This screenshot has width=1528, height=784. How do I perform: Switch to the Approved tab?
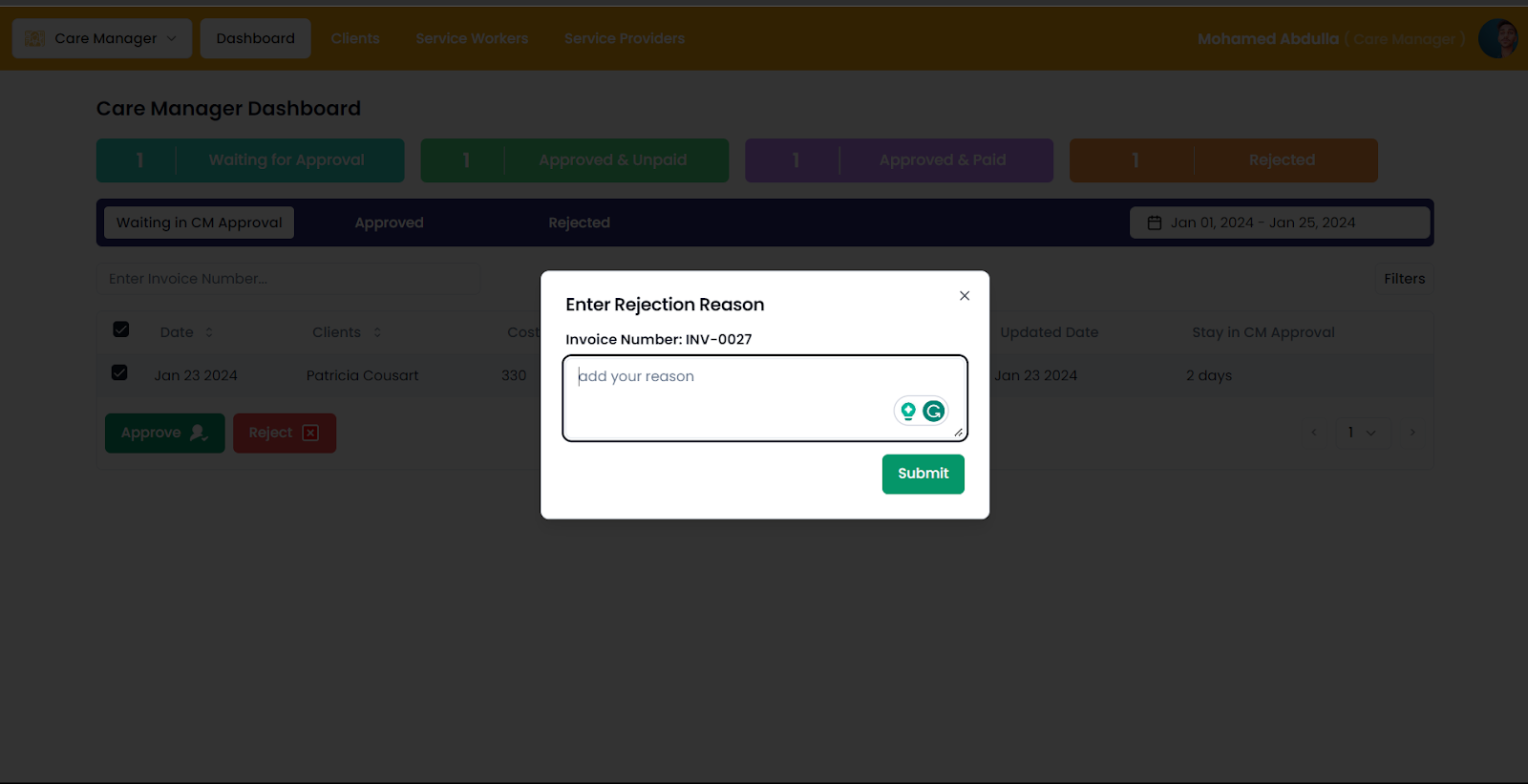(x=389, y=222)
